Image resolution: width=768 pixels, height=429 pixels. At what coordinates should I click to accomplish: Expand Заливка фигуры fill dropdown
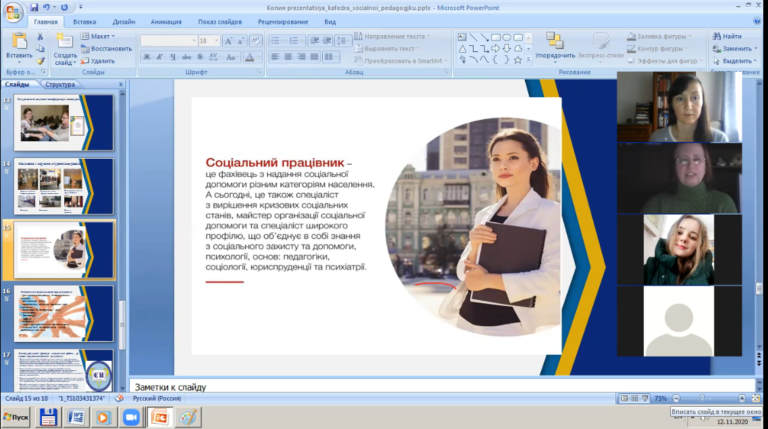click(690, 36)
